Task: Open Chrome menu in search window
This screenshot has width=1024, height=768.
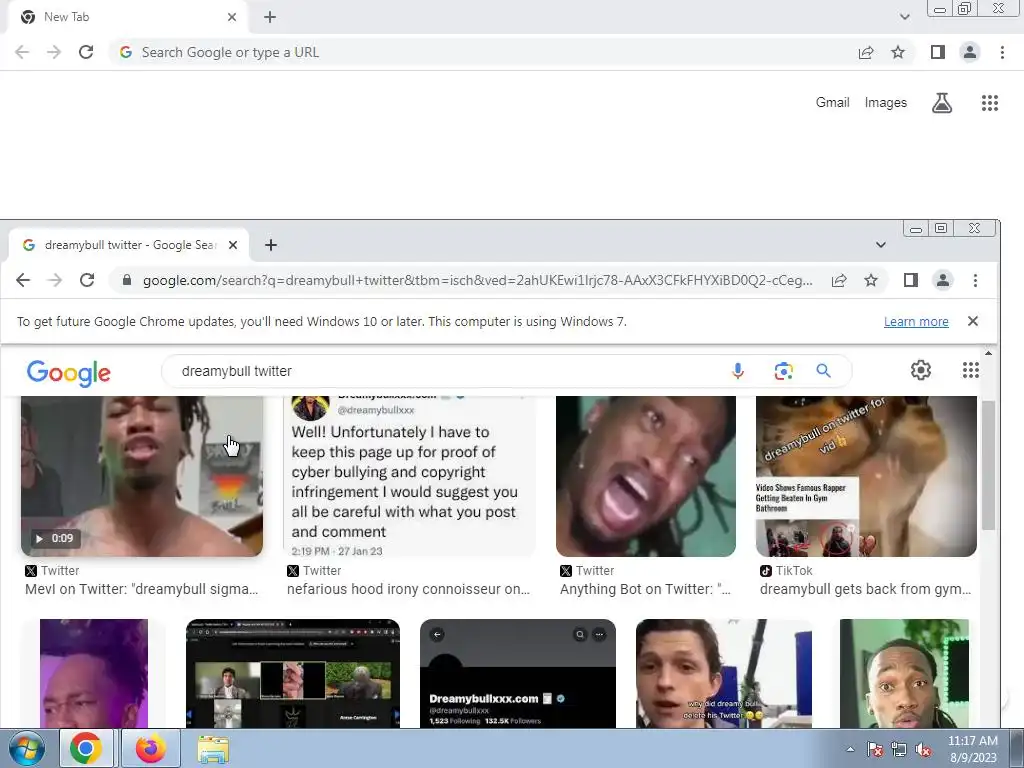Action: click(975, 280)
